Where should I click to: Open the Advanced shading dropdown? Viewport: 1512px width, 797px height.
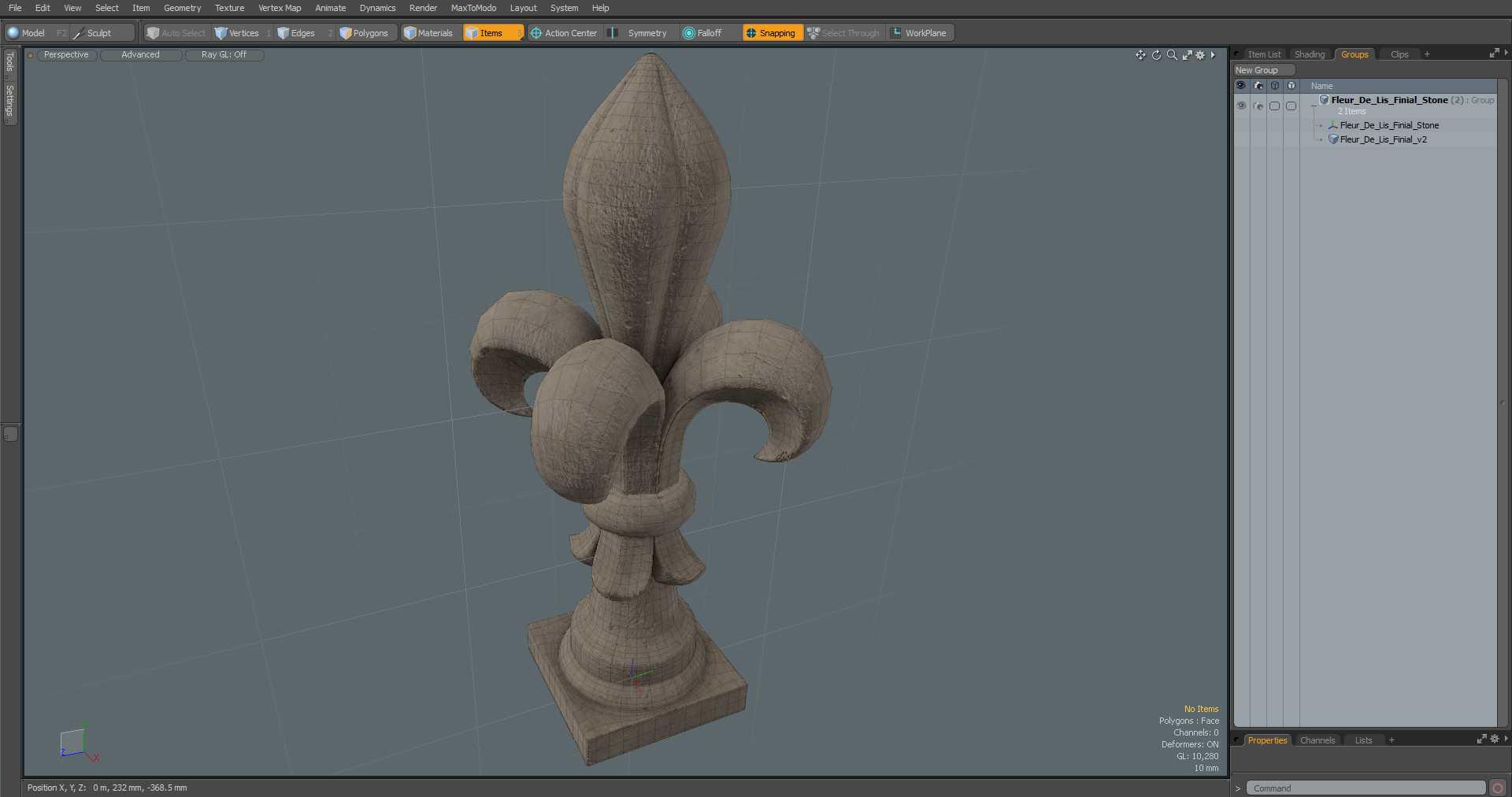click(x=141, y=55)
